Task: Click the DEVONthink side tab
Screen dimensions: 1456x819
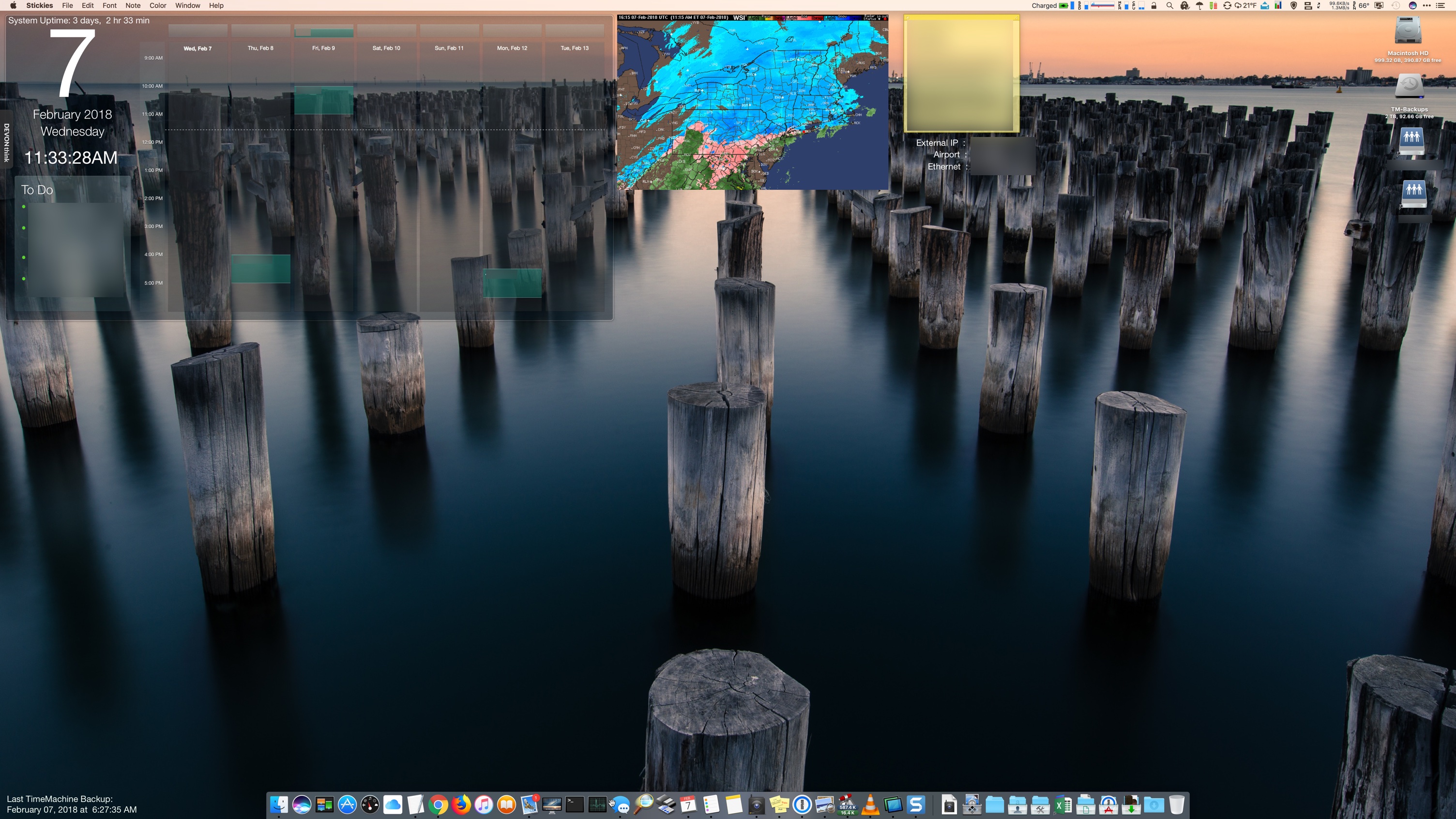Action: point(6,142)
